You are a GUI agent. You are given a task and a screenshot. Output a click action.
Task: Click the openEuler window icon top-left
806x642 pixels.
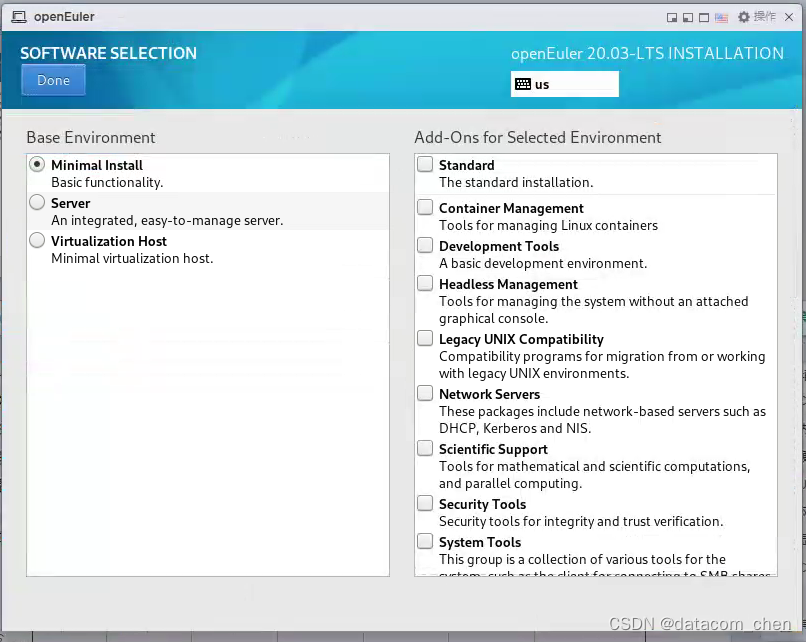point(20,16)
